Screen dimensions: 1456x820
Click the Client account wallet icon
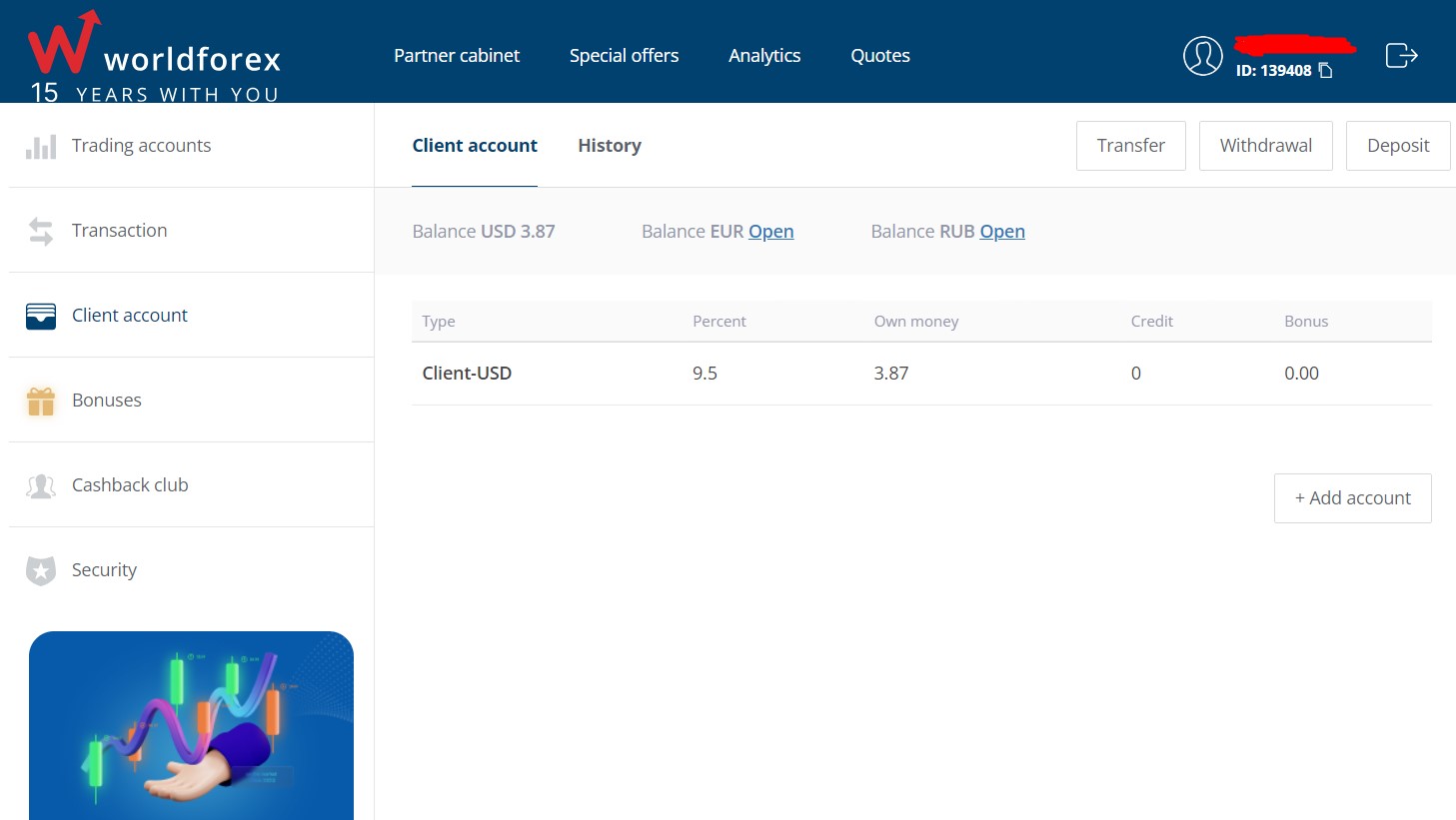[40, 315]
